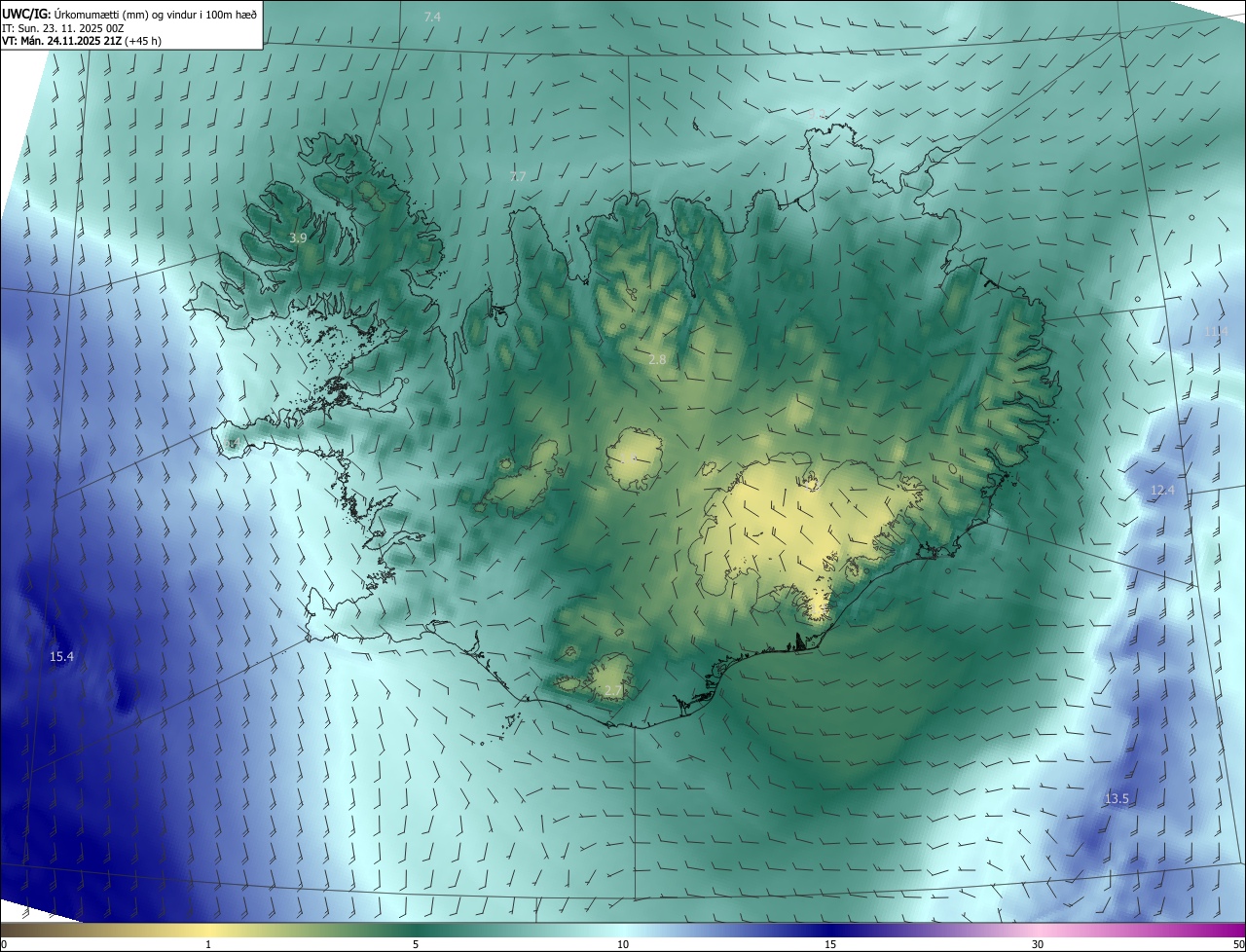Click the 7.7 value label on the map

point(518,176)
